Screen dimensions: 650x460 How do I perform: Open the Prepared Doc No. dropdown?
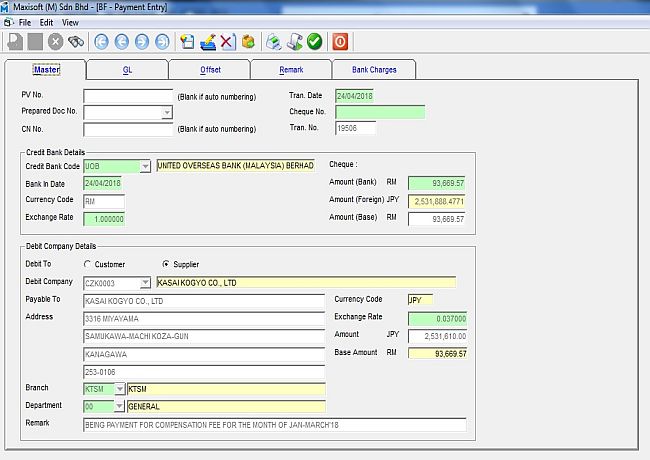[x=167, y=113]
